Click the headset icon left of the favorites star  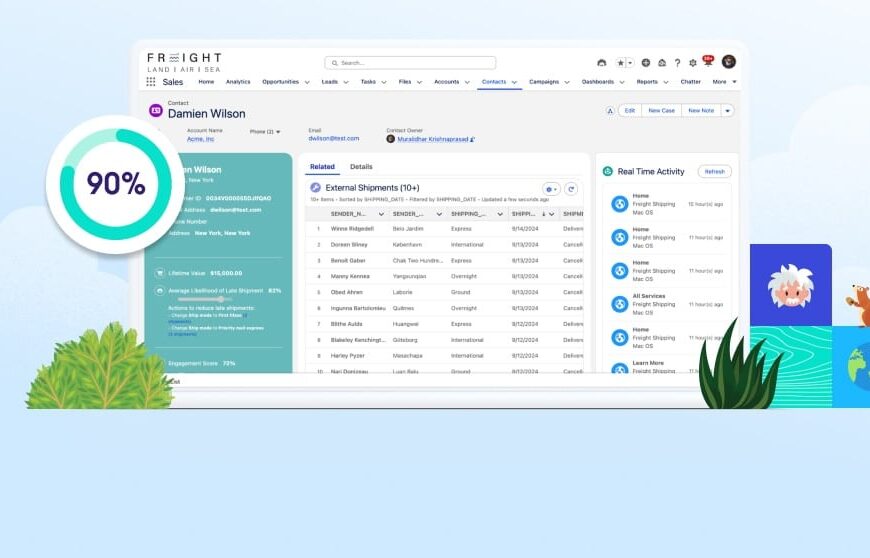coord(601,63)
